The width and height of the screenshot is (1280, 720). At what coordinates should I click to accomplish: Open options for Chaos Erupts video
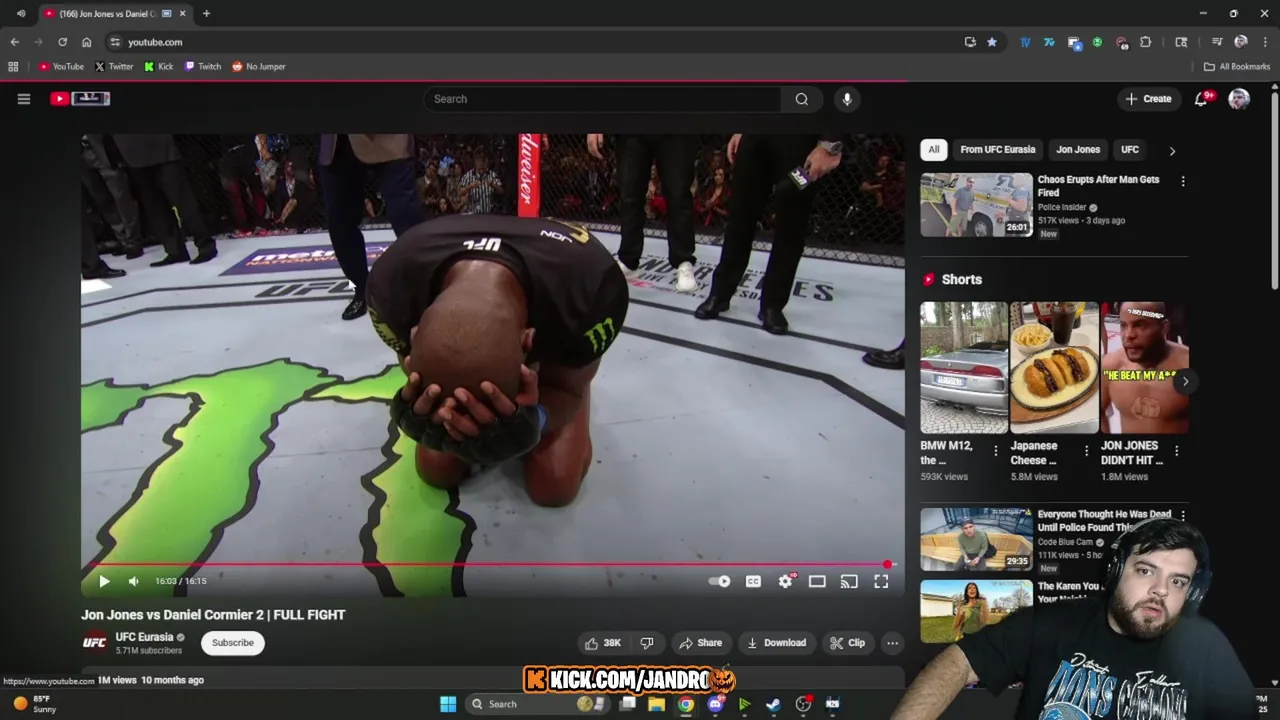[1183, 182]
